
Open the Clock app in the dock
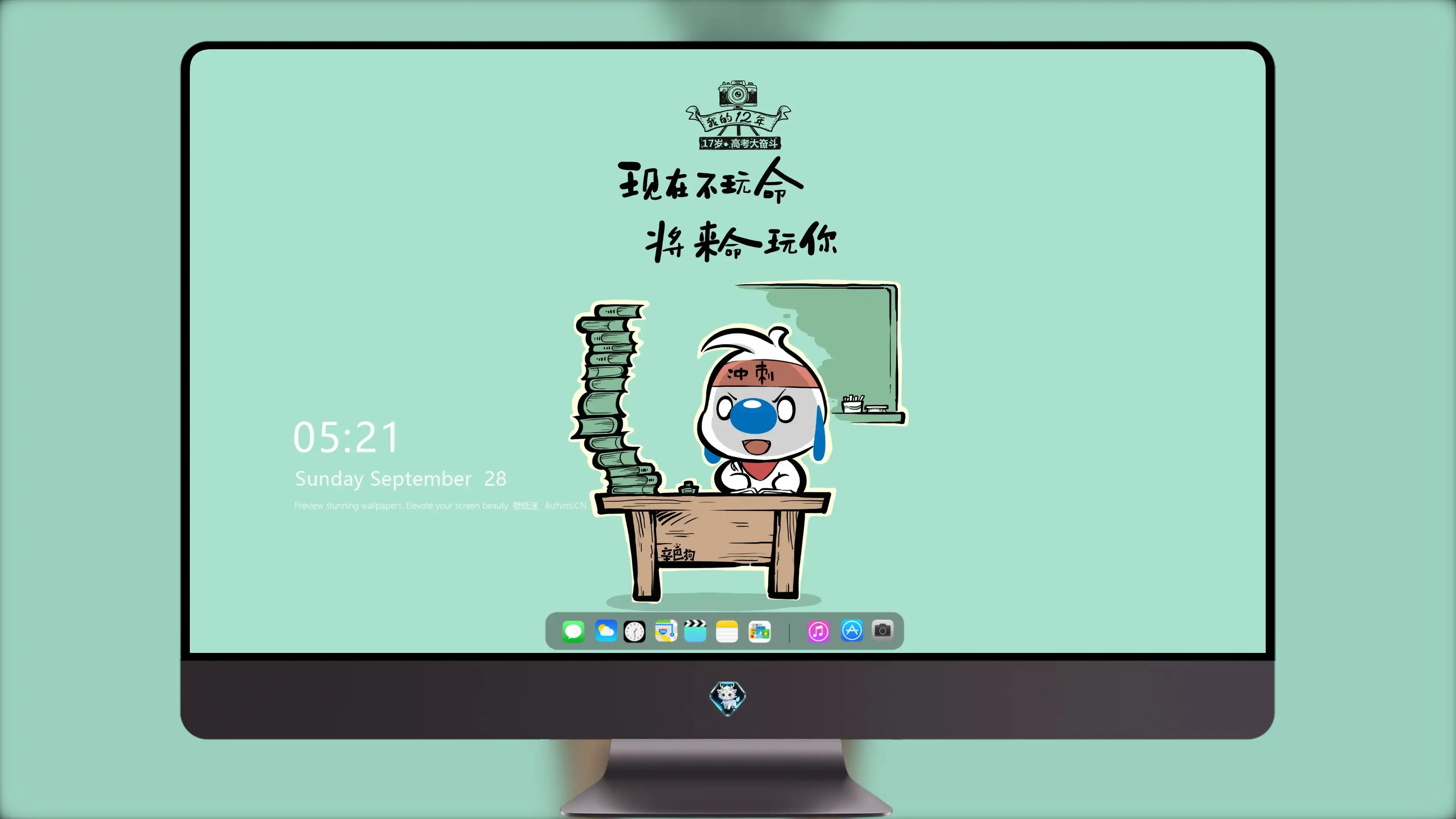click(x=634, y=631)
